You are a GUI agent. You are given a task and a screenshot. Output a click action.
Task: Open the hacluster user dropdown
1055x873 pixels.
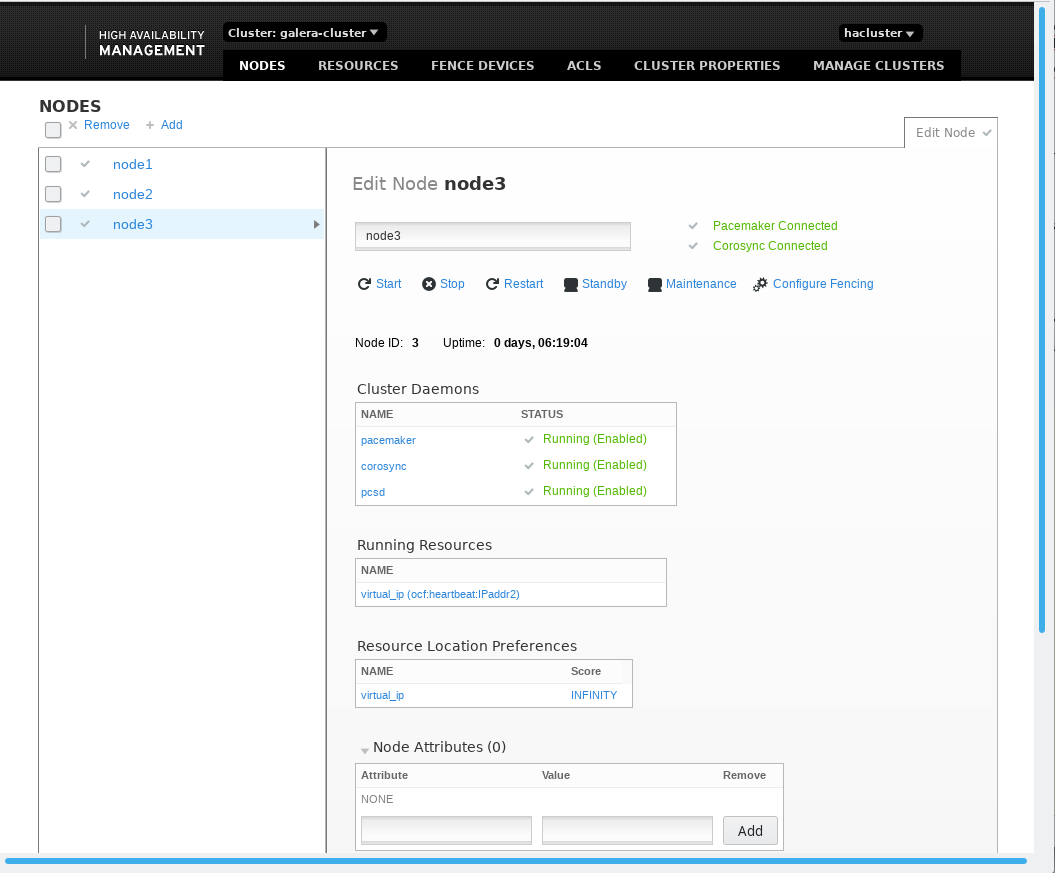click(880, 33)
